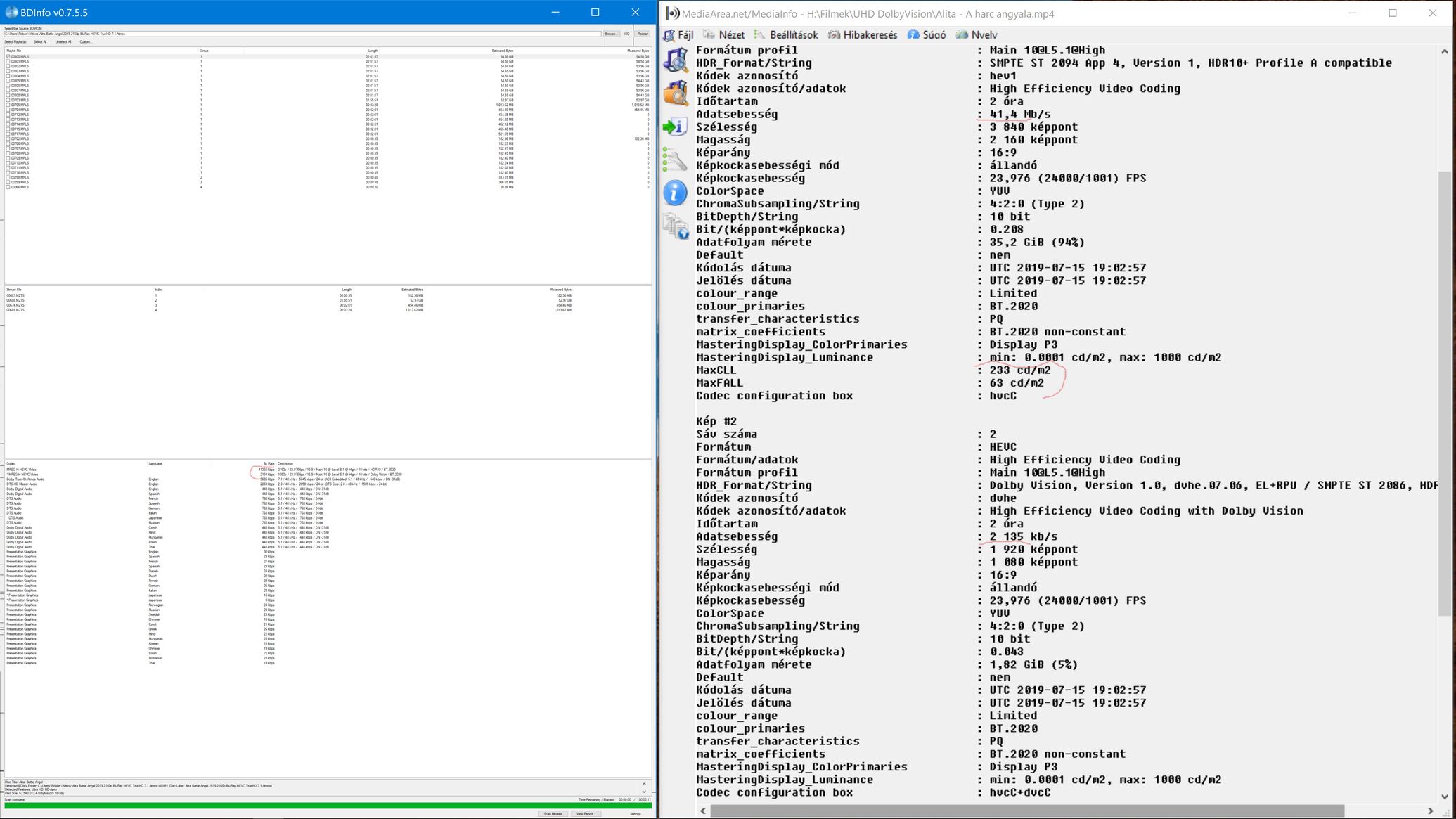Click the '2 135 kb/s' bitrate value

pyautogui.click(x=1023, y=536)
